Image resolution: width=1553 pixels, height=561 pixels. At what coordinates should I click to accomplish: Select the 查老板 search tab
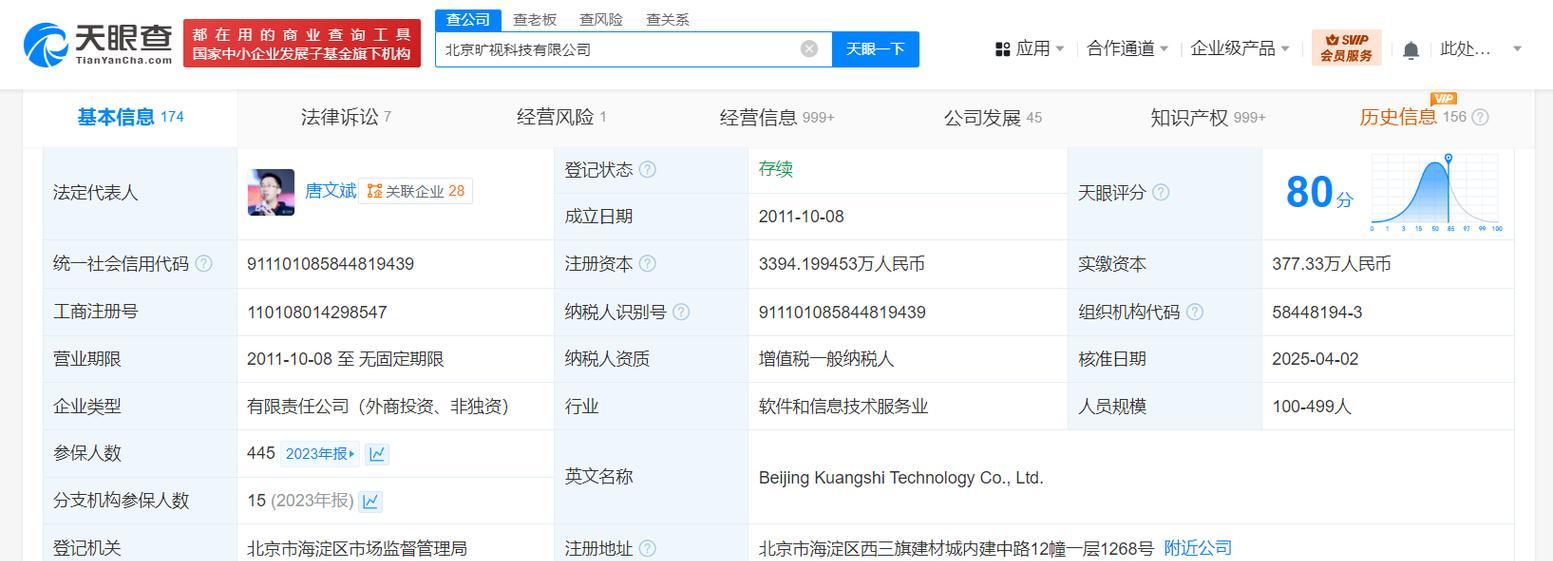coord(535,20)
